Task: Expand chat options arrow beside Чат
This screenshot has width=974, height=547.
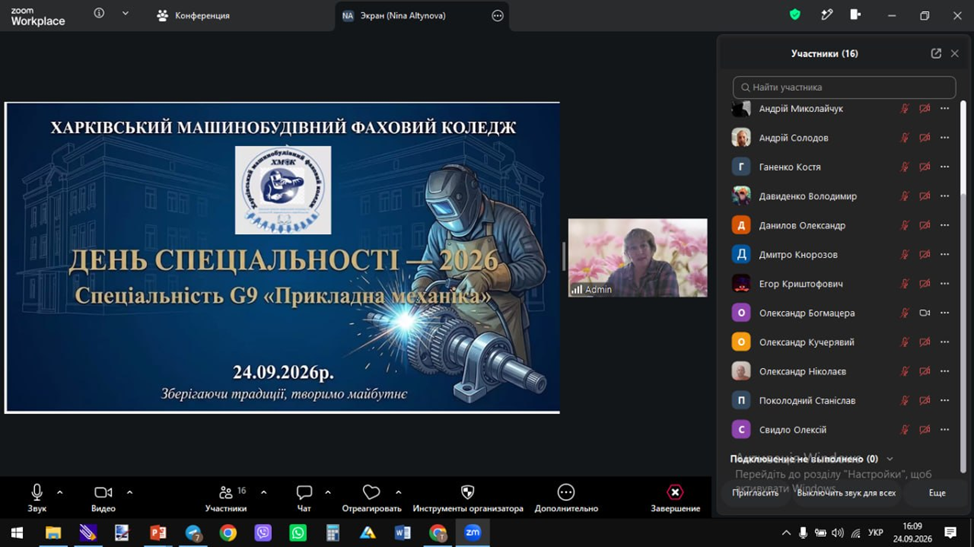Action: point(328,492)
